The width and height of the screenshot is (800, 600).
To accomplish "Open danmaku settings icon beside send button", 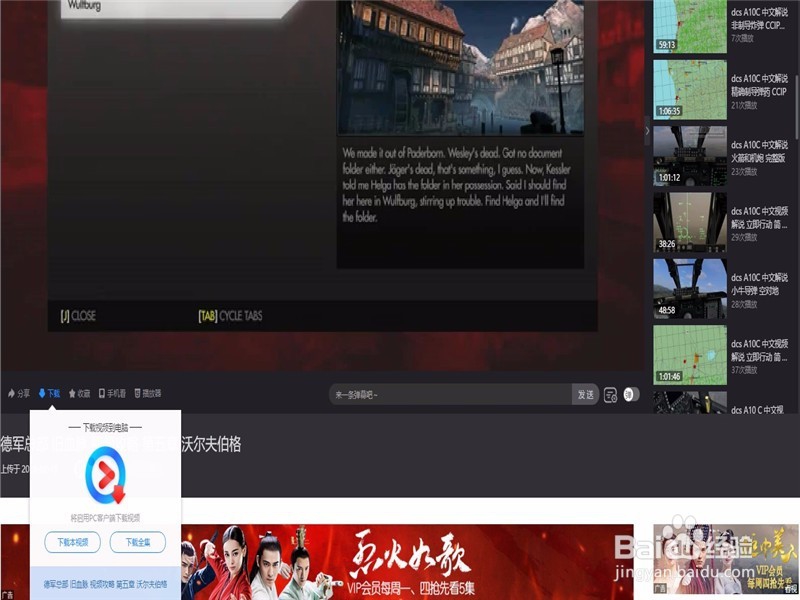I will coord(610,395).
